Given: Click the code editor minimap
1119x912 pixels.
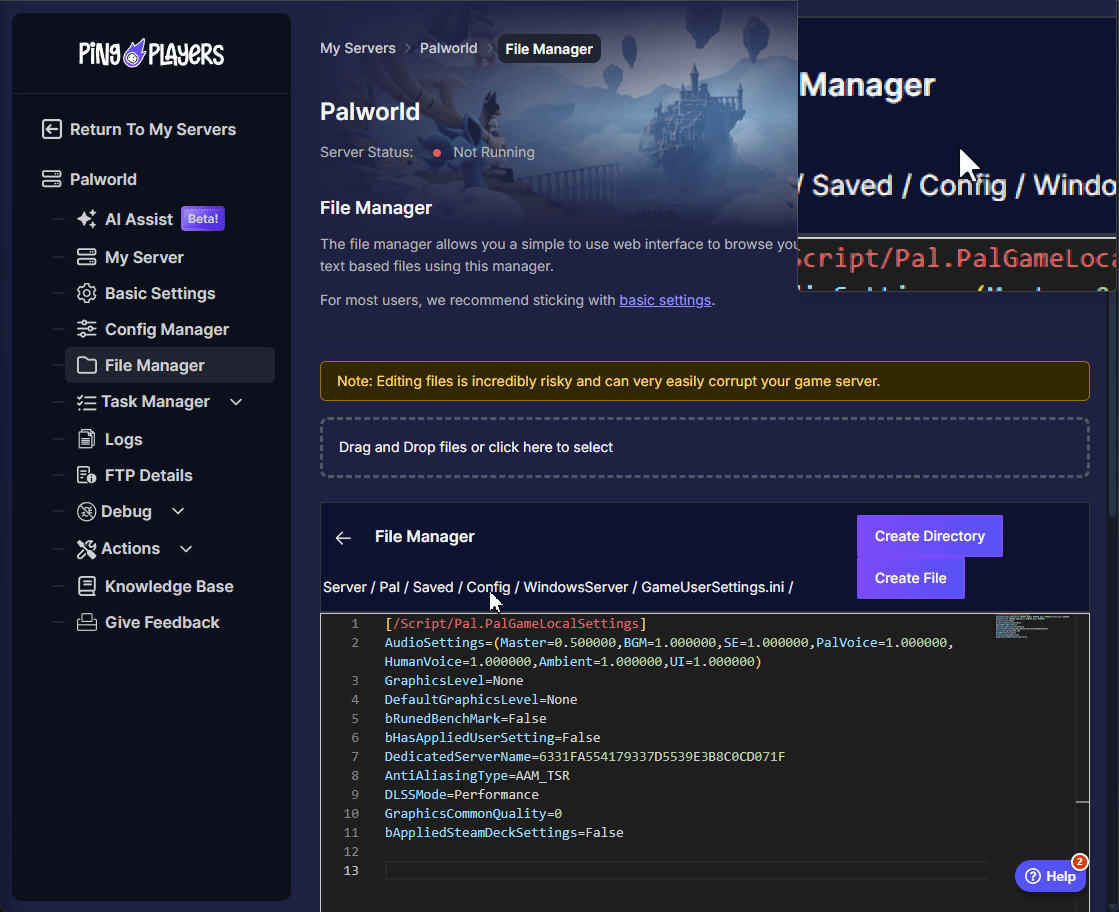Looking at the screenshot, I should point(1033,626).
